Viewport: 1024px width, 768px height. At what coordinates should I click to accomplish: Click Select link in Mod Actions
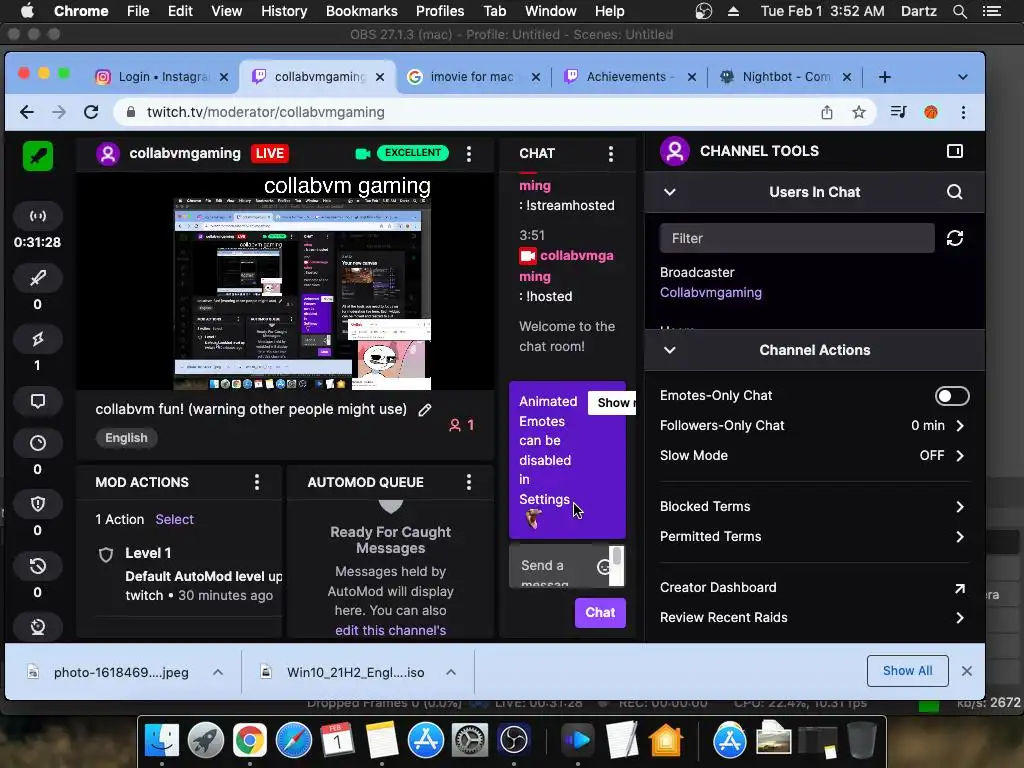pyautogui.click(x=174, y=520)
